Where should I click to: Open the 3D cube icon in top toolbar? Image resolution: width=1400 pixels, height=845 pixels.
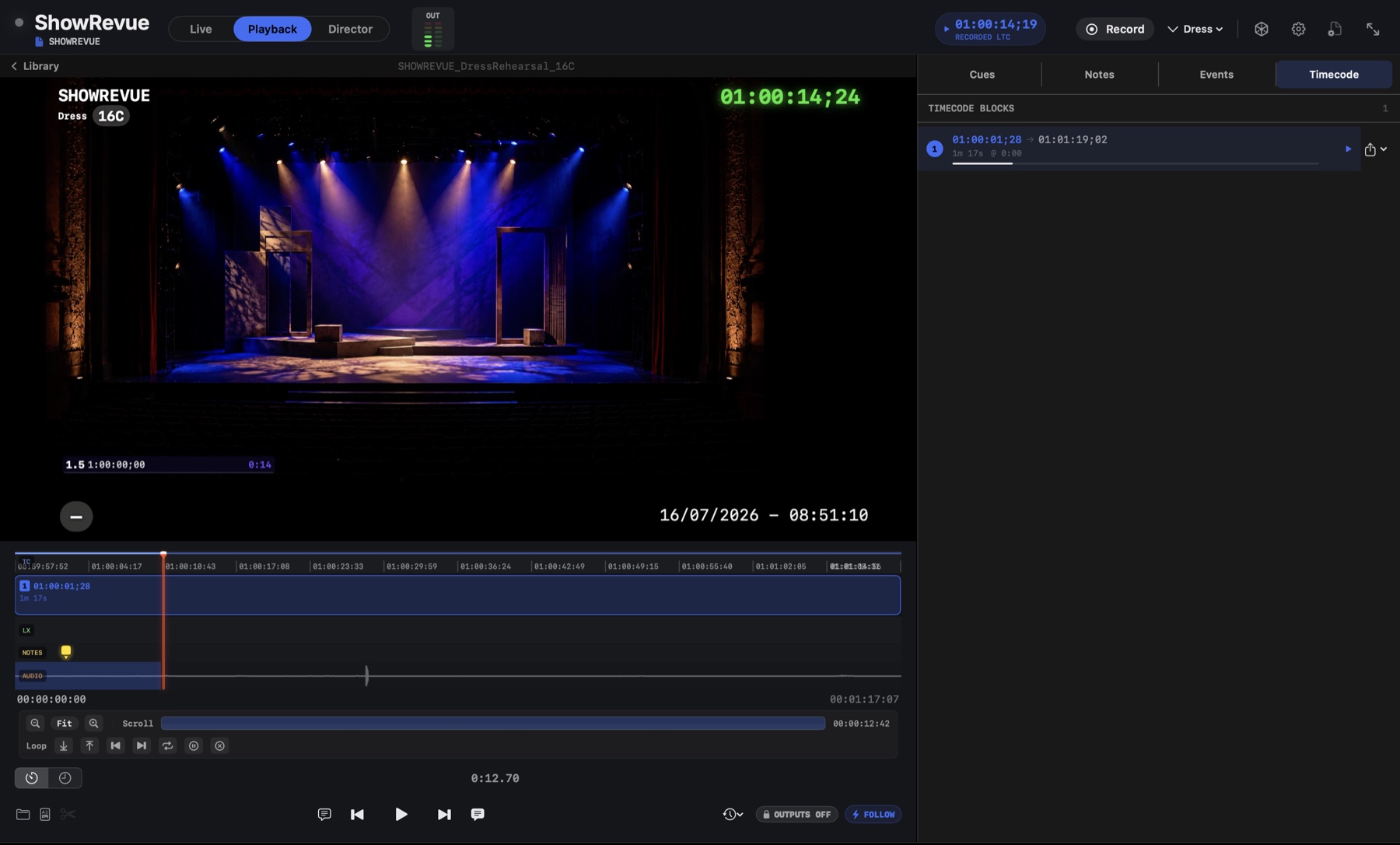pos(1262,29)
